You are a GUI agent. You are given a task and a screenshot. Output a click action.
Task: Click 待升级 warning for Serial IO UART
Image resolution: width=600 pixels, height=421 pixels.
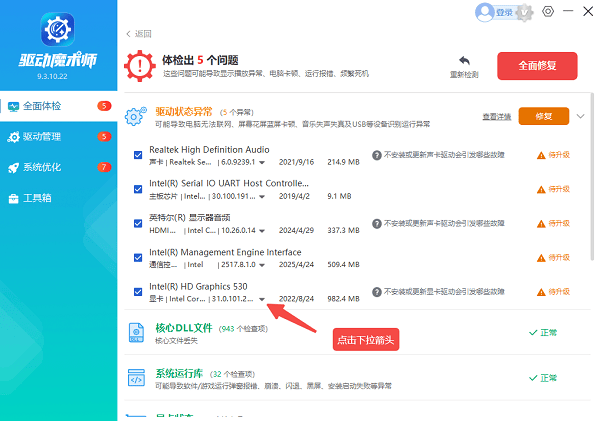tap(553, 189)
